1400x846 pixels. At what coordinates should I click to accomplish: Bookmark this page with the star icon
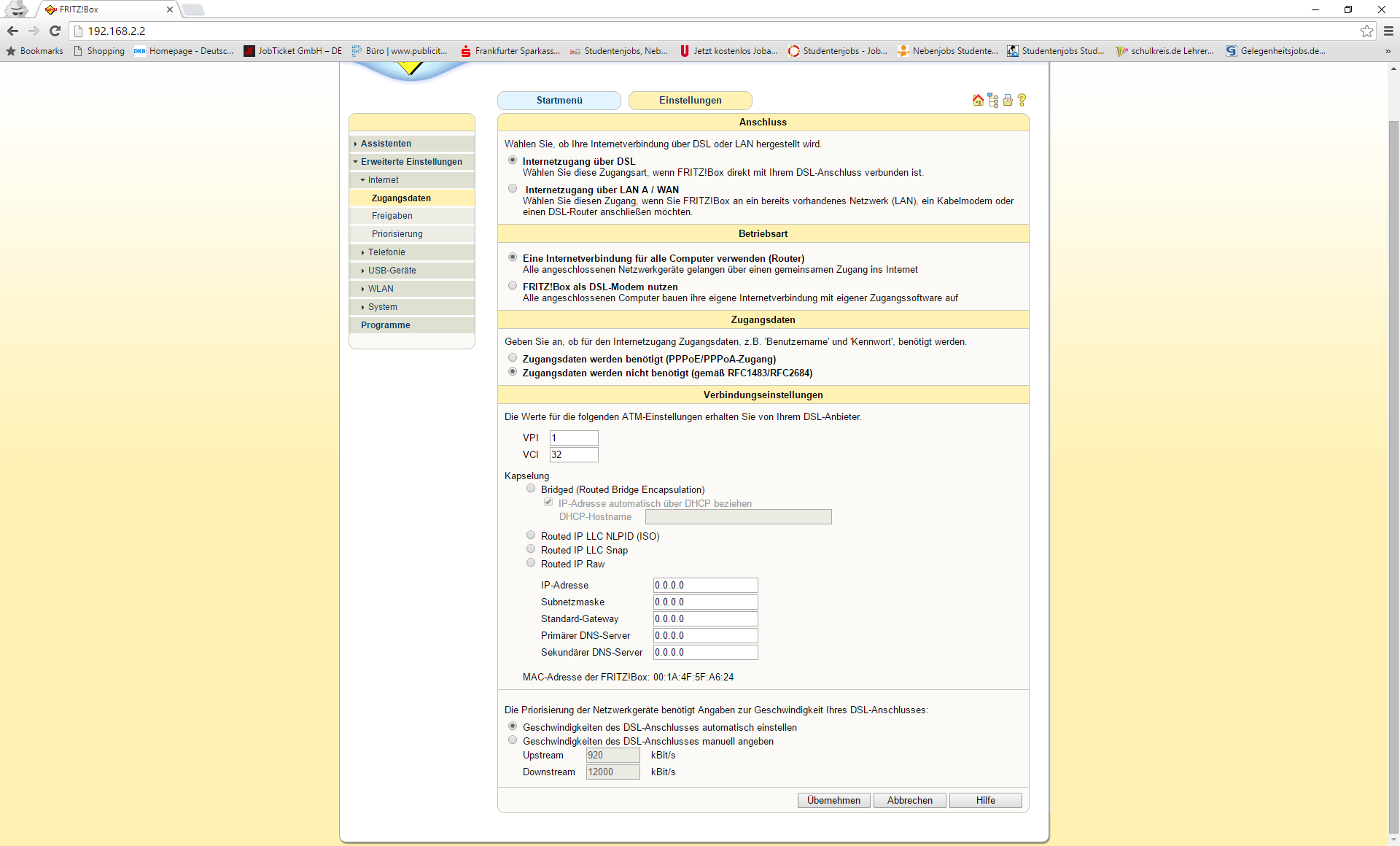tap(1366, 31)
